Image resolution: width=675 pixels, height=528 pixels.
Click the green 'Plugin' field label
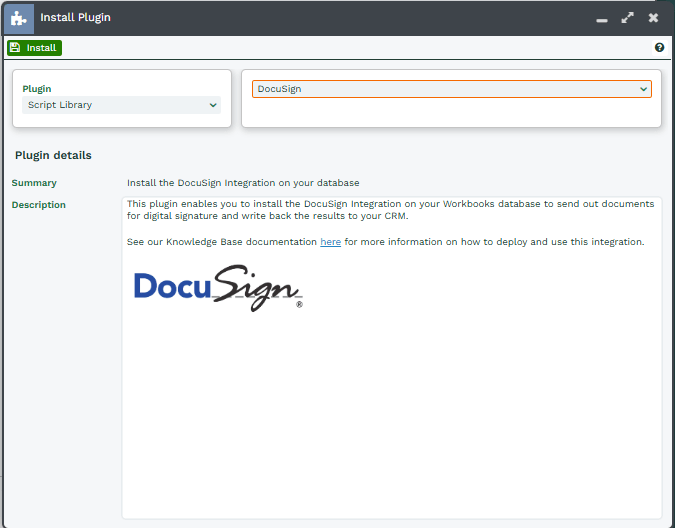pos(37,89)
